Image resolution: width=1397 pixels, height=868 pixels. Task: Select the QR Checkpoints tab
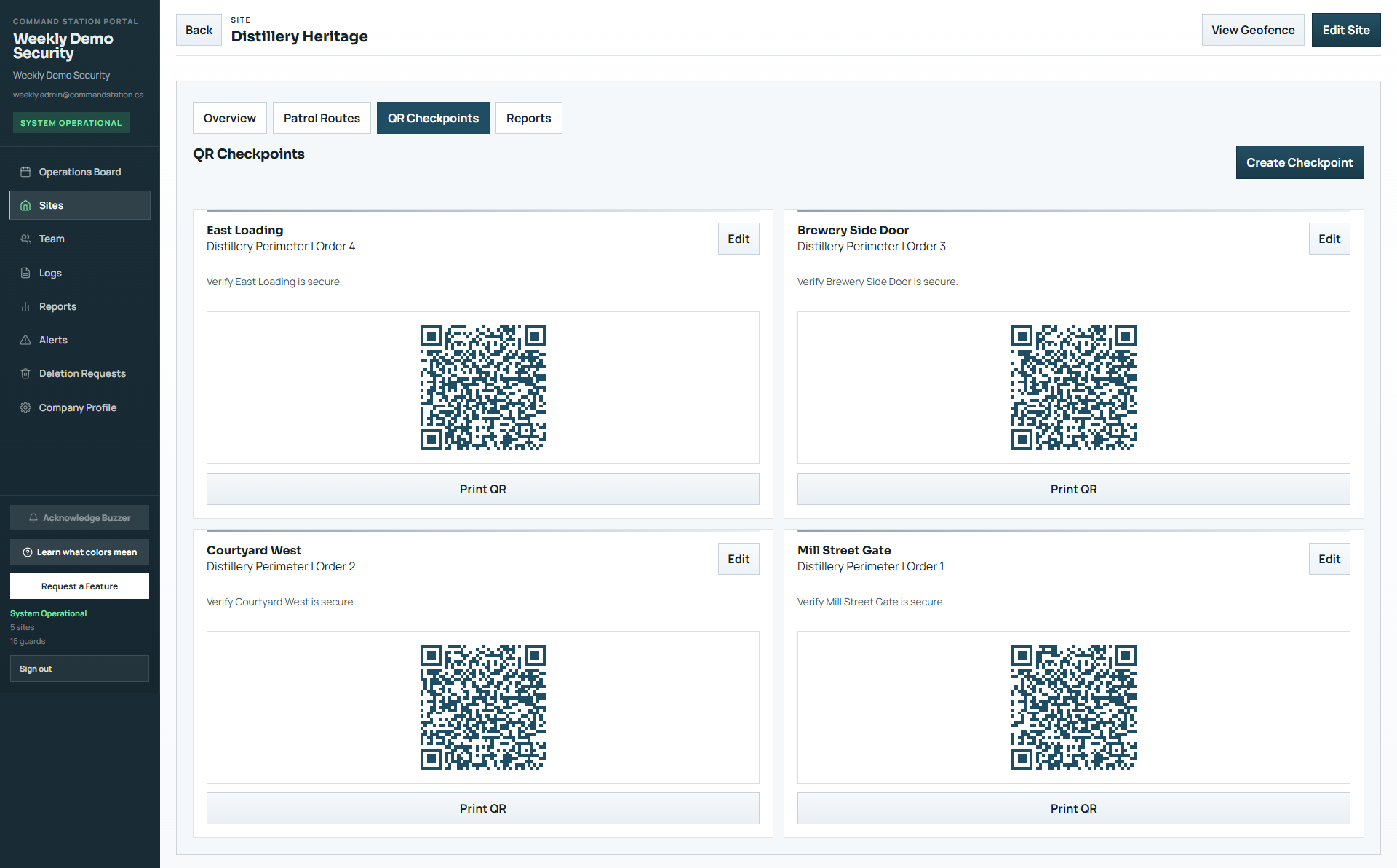tap(433, 118)
